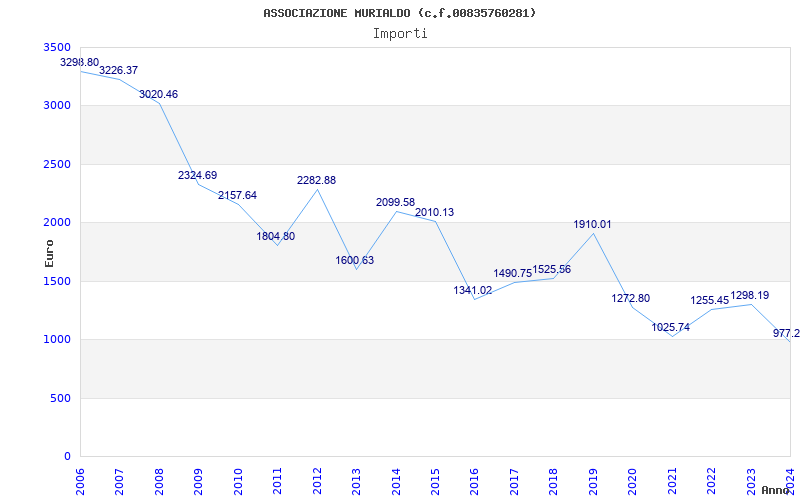Click the 1600.63 value label
Image resolution: width=800 pixels, height=500 pixels.
click(355, 260)
